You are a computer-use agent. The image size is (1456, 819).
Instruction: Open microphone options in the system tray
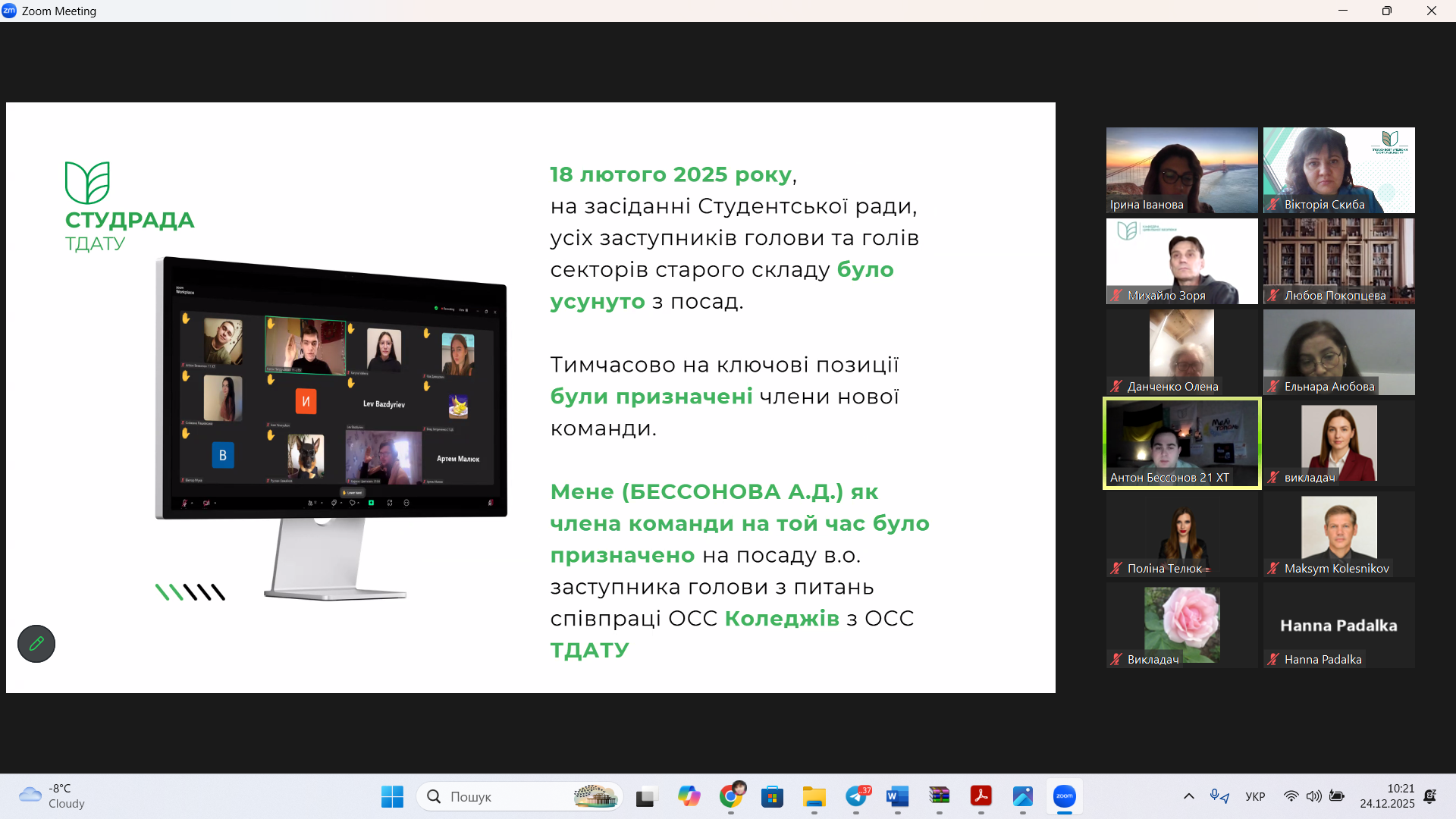(x=1214, y=795)
